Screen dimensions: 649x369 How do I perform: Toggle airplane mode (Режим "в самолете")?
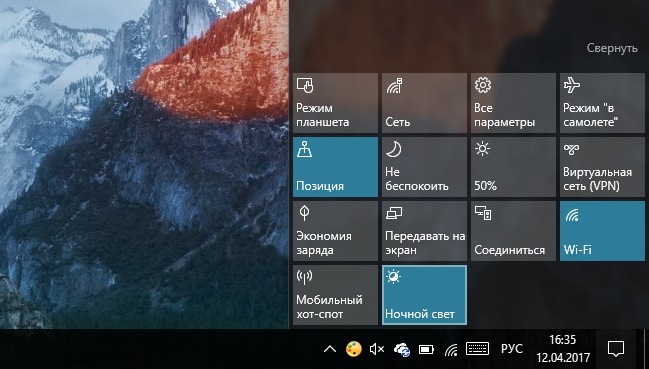click(x=602, y=103)
